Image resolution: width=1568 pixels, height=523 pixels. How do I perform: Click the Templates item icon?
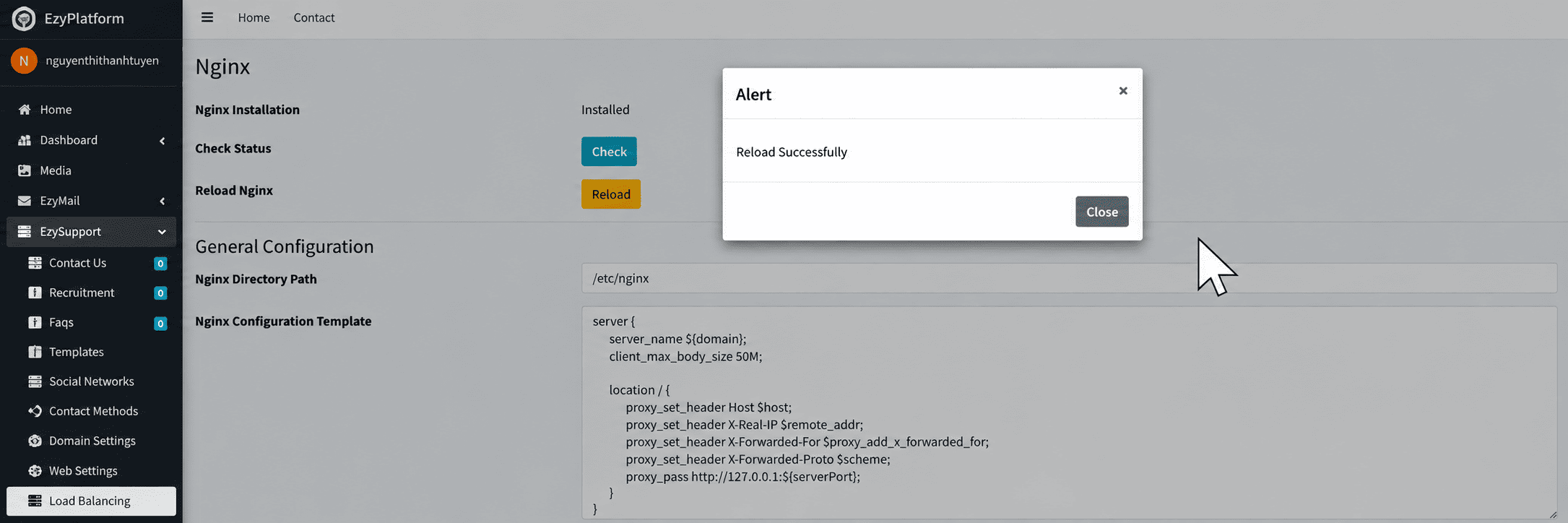[x=35, y=352]
